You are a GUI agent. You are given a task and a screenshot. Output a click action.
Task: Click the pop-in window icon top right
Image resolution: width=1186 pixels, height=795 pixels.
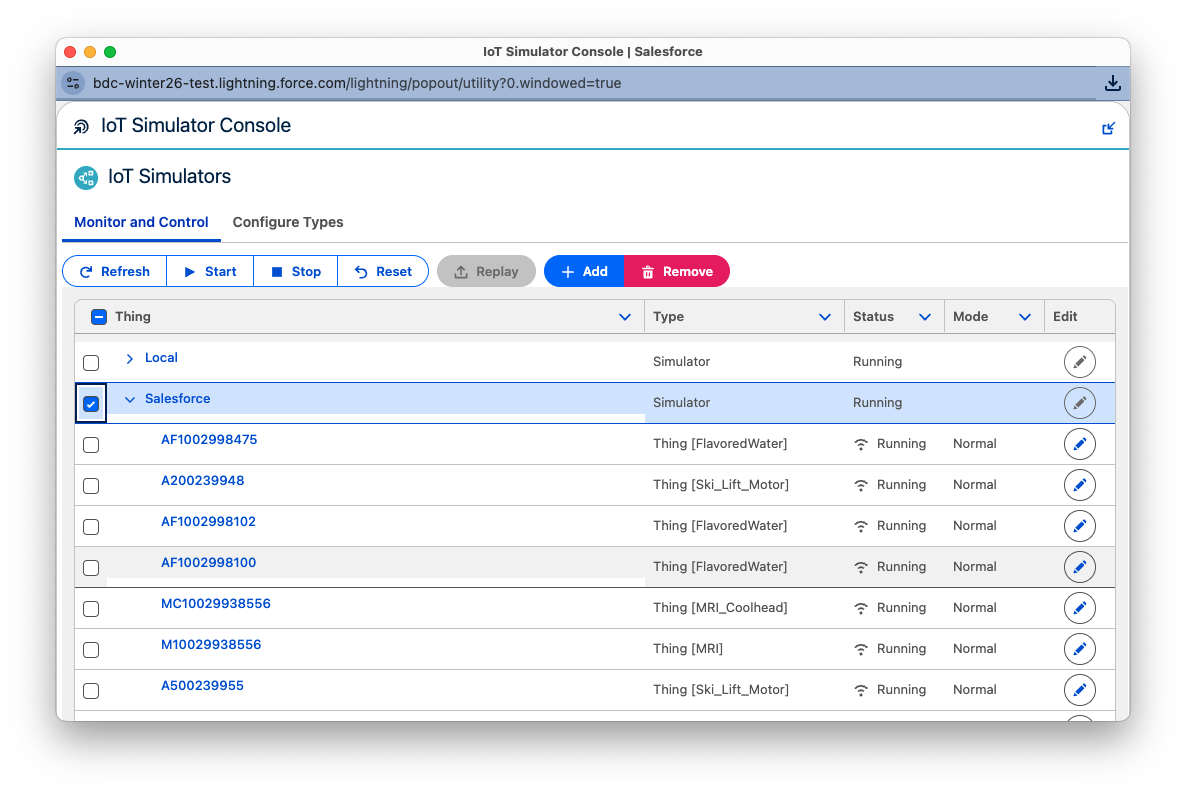tap(1108, 128)
